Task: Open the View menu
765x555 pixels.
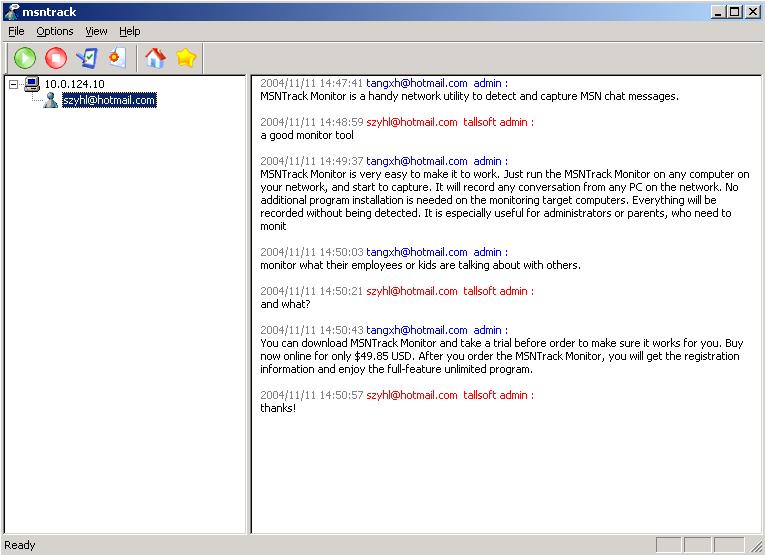Action: tap(96, 31)
